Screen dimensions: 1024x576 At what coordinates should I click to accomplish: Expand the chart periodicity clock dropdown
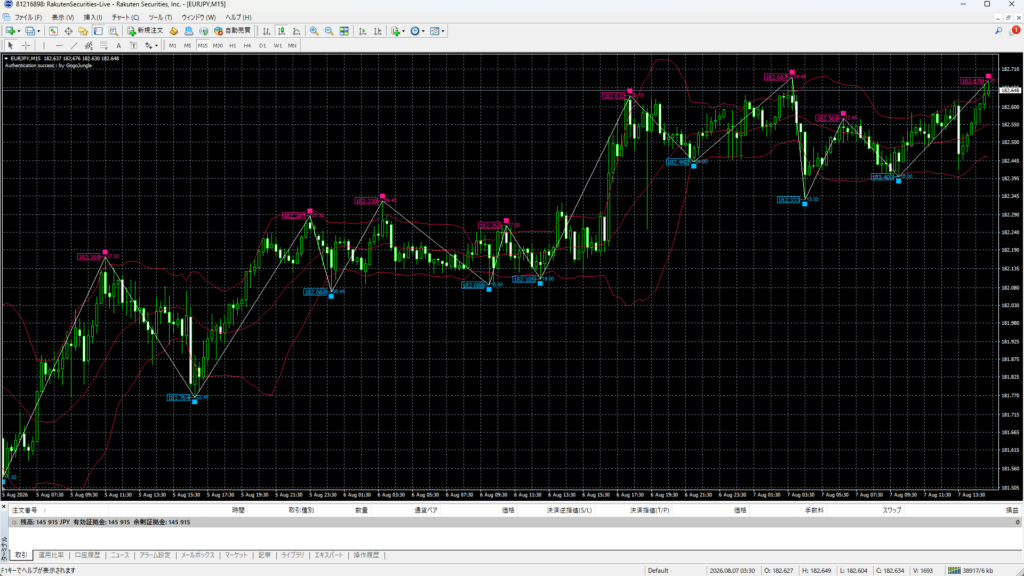pyautogui.click(x=423, y=31)
